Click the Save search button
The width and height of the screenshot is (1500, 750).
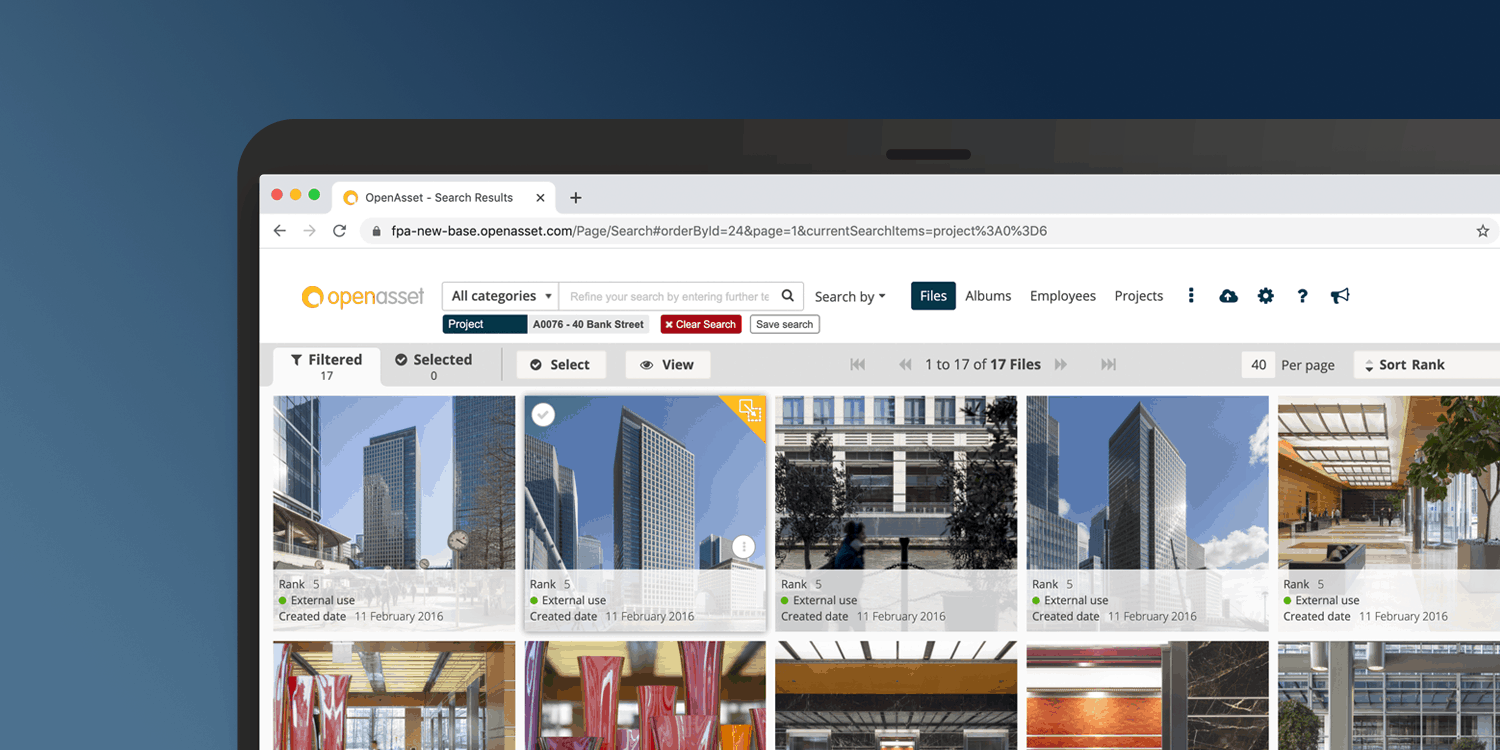coord(784,324)
